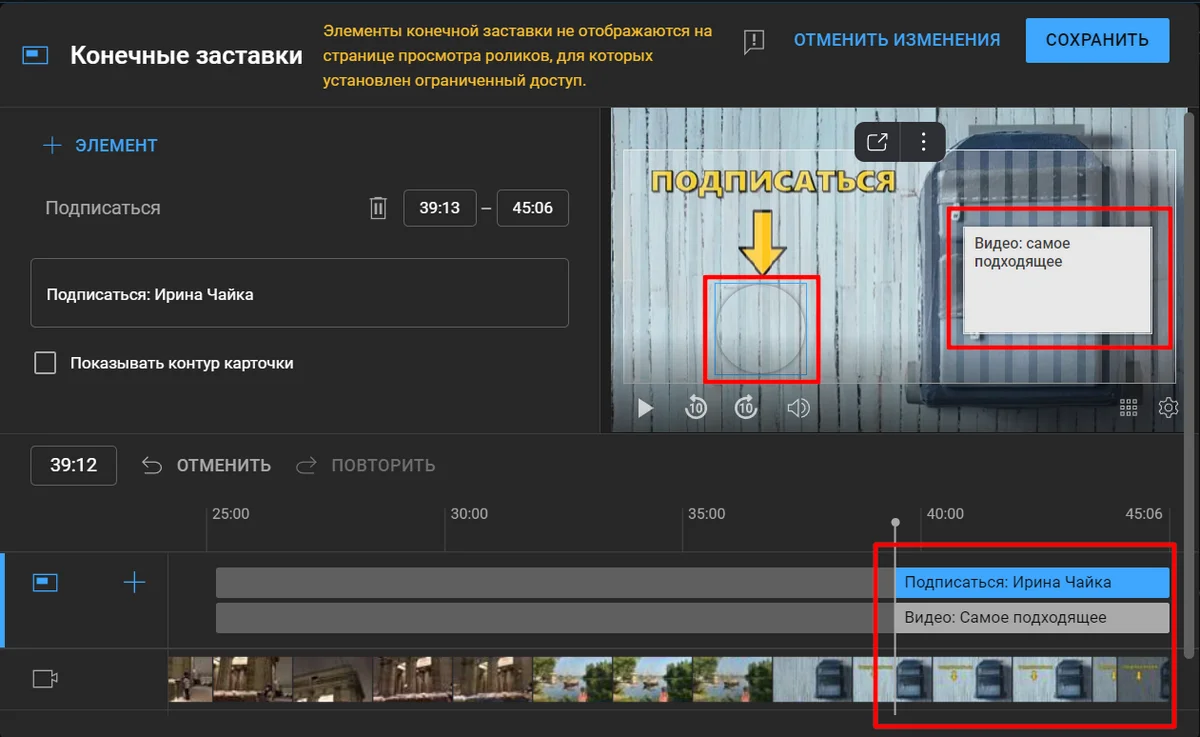This screenshot has height=737, width=1200.
Task: Toggle the grid overlay icon in preview
Action: (1129, 408)
